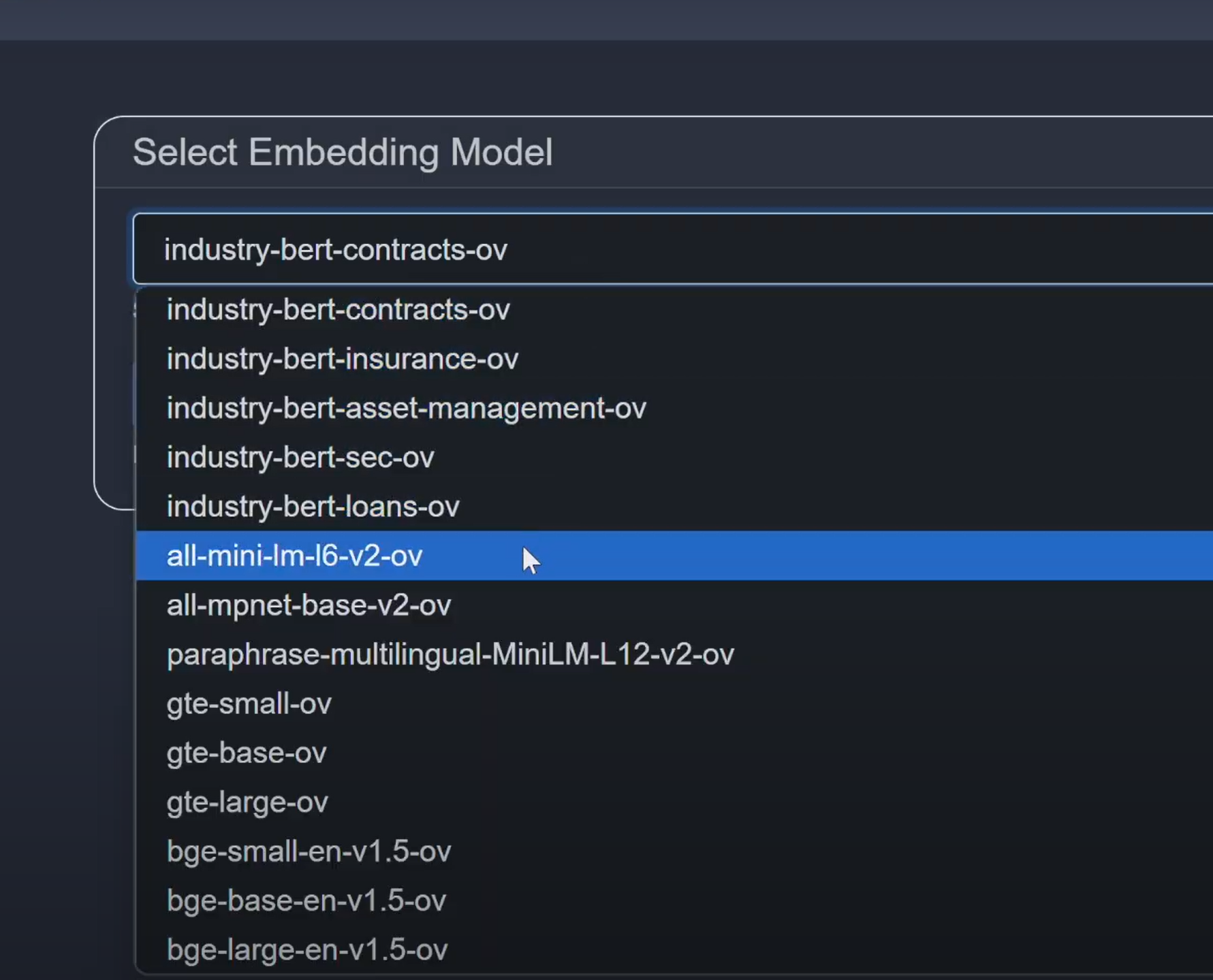Select the industry-bert-sec-ov entry

(300, 458)
